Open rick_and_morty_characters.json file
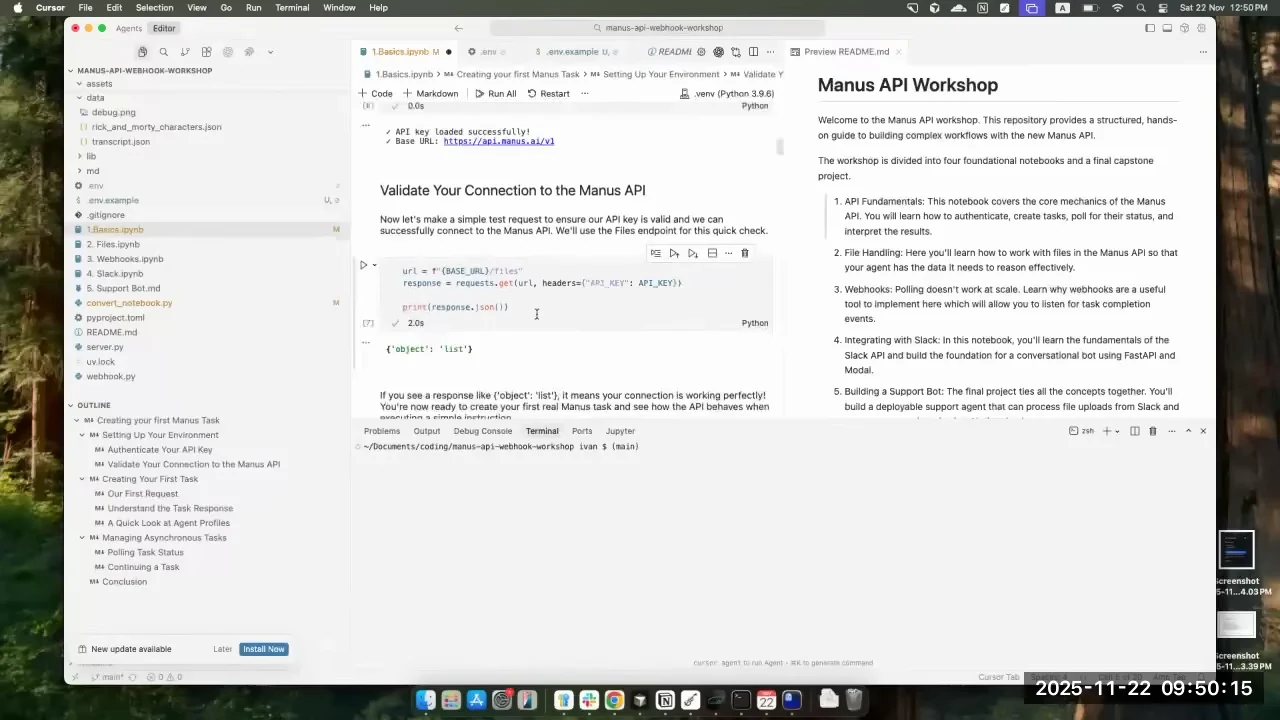 pyautogui.click(x=157, y=127)
